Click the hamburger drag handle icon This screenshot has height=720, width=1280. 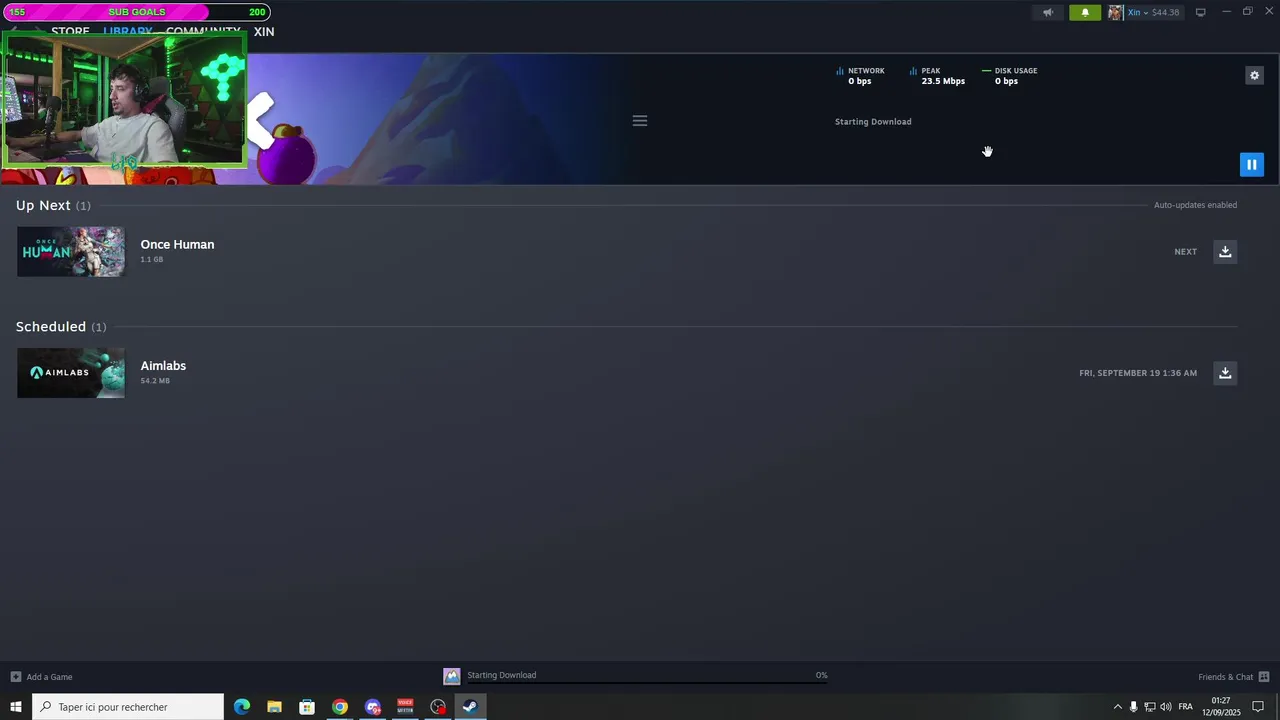pyautogui.click(x=640, y=121)
